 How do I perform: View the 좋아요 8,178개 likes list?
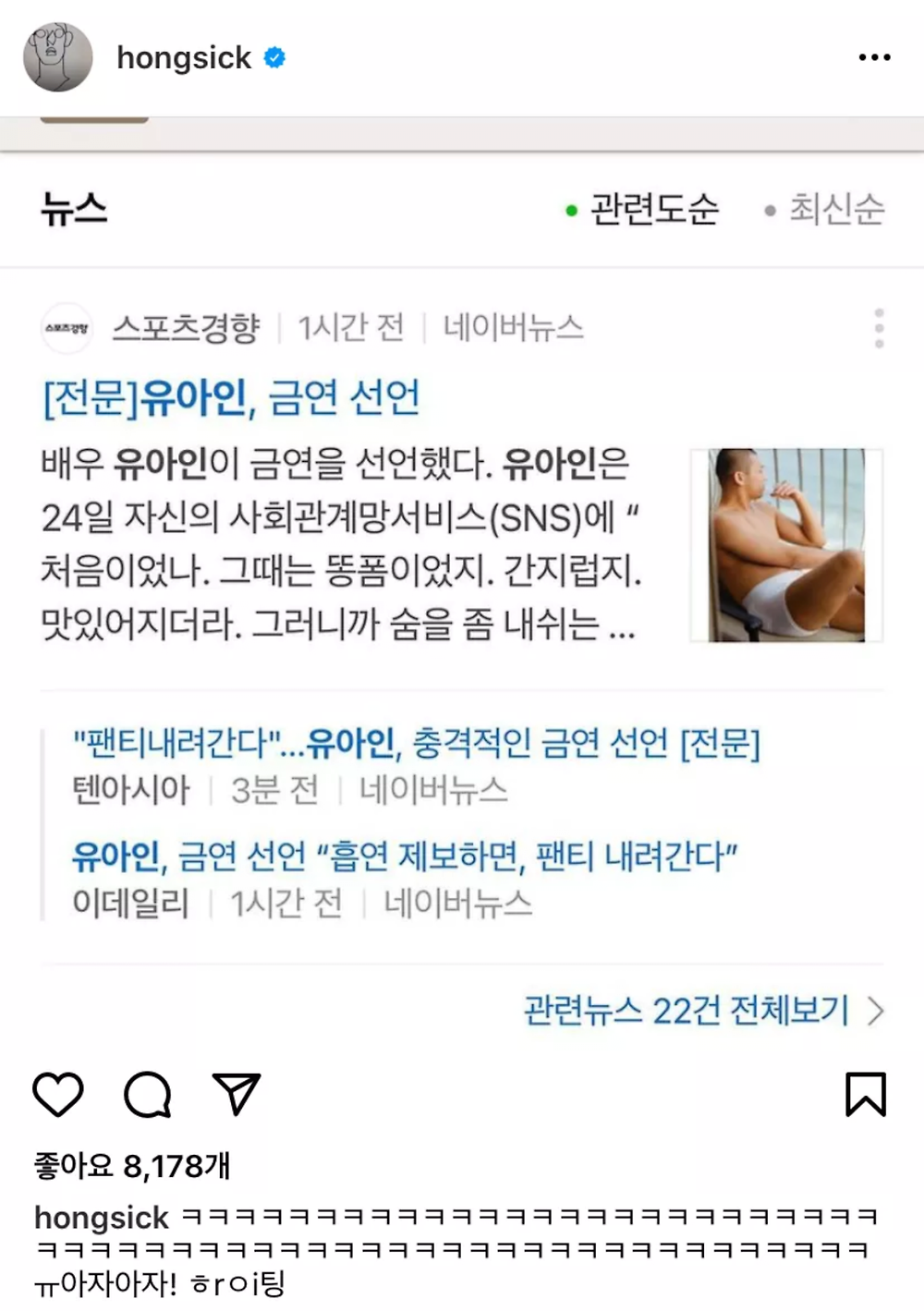[x=132, y=1166]
